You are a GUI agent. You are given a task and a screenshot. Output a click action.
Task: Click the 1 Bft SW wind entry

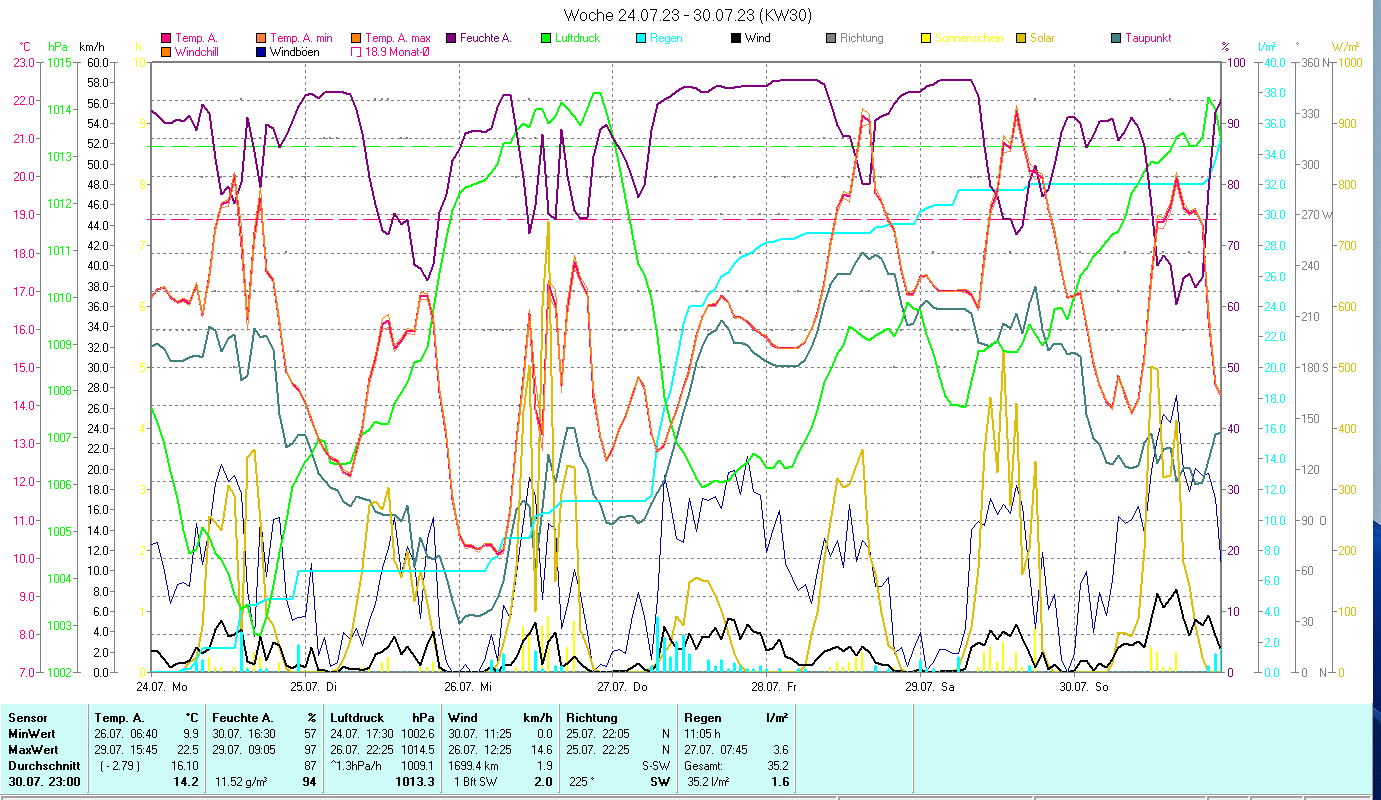pos(473,782)
